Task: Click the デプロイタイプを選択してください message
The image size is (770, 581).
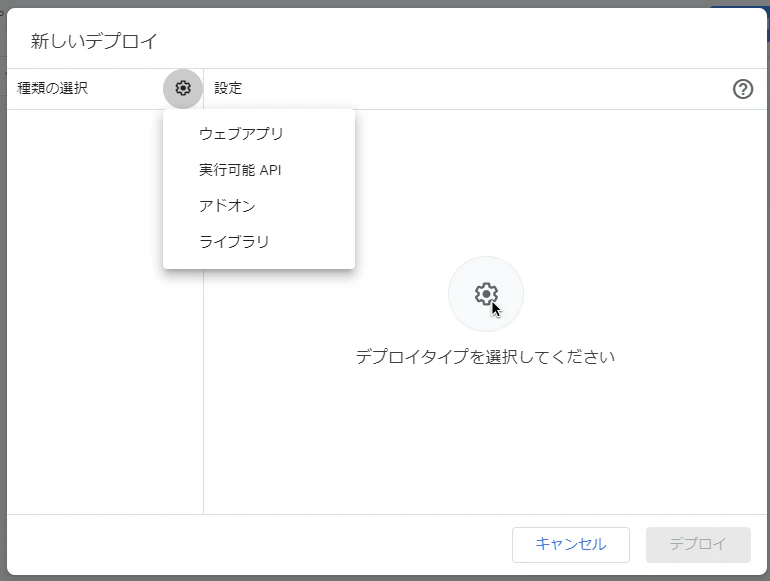Action: click(x=485, y=357)
